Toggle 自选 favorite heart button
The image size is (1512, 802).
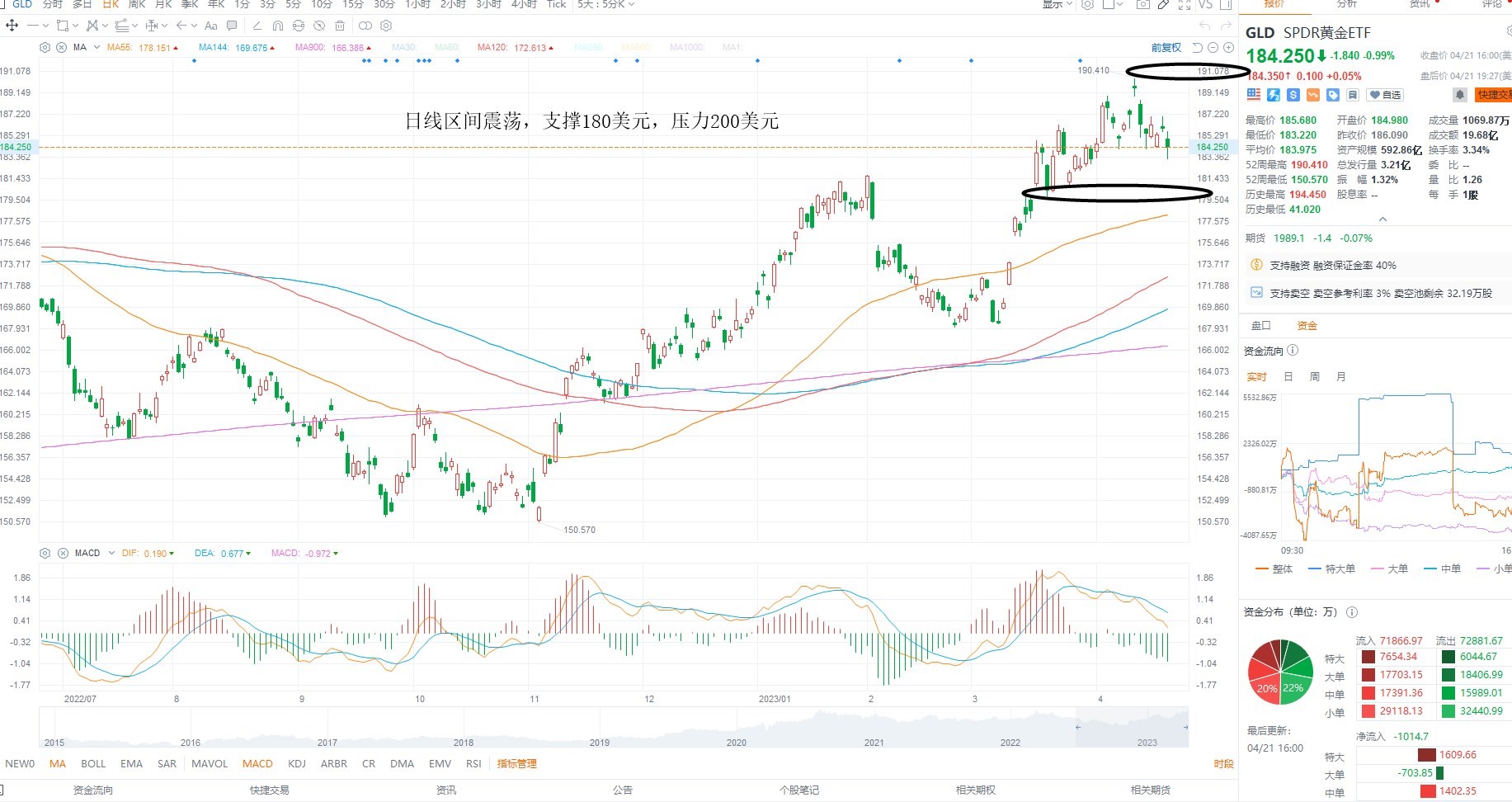click(1385, 95)
